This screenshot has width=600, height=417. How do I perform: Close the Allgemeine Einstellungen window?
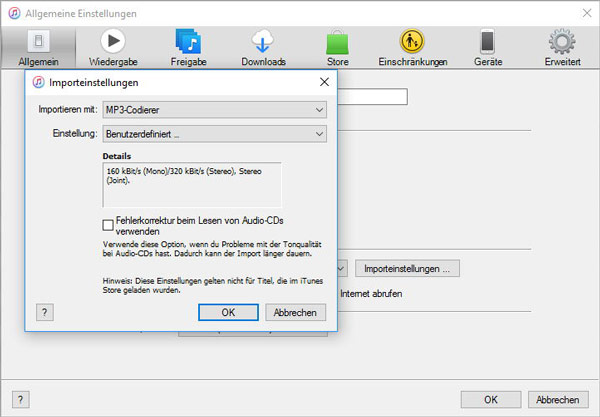pyautogui.click(x=587, y=13)
